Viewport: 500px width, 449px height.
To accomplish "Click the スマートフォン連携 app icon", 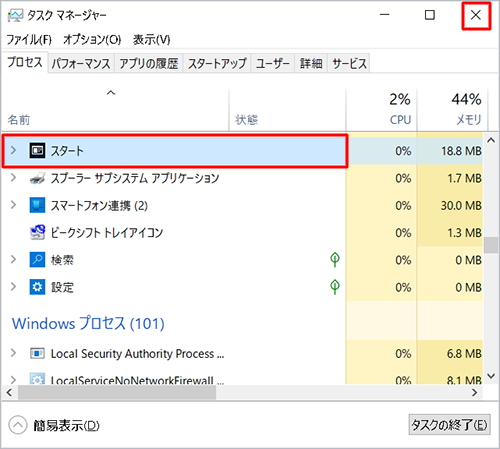I will pyautogui.click(x=37, y=205).
